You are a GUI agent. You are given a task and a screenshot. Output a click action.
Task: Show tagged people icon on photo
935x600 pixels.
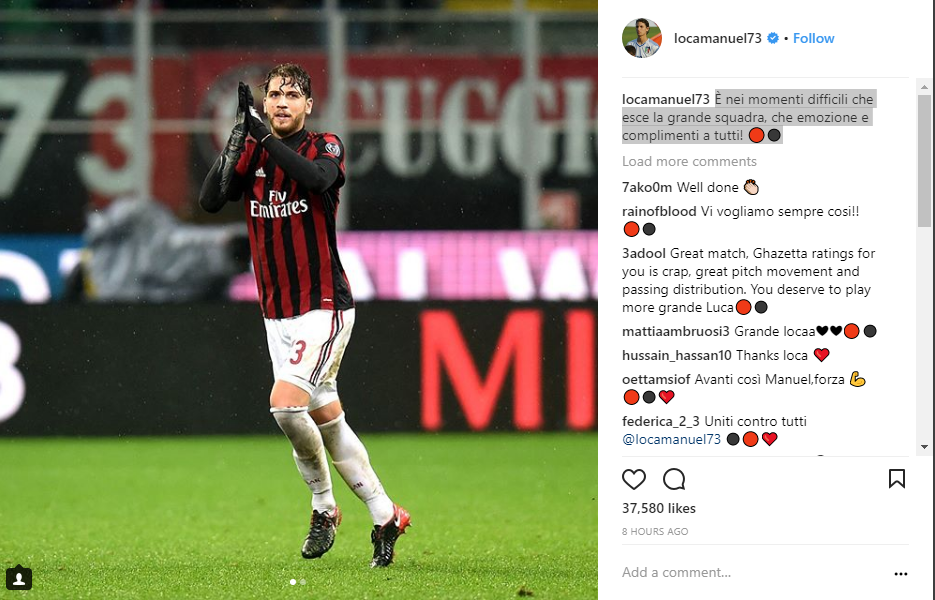pos(18,578)
